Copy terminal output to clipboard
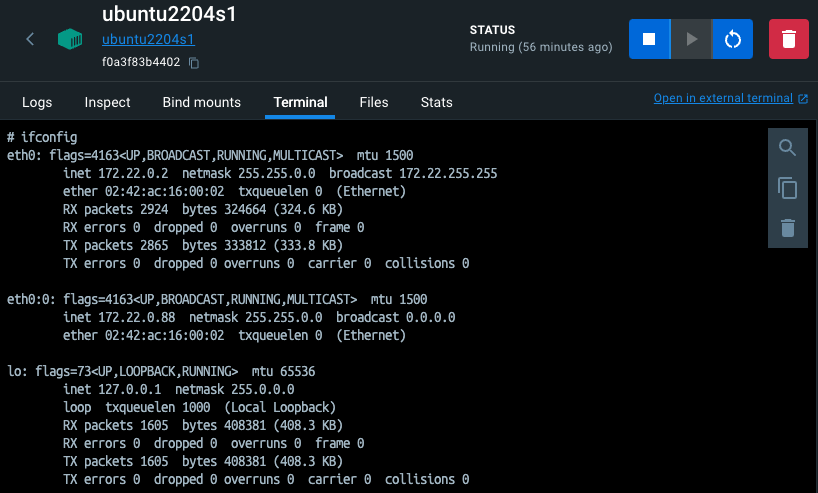 click(x=787, y=188)
